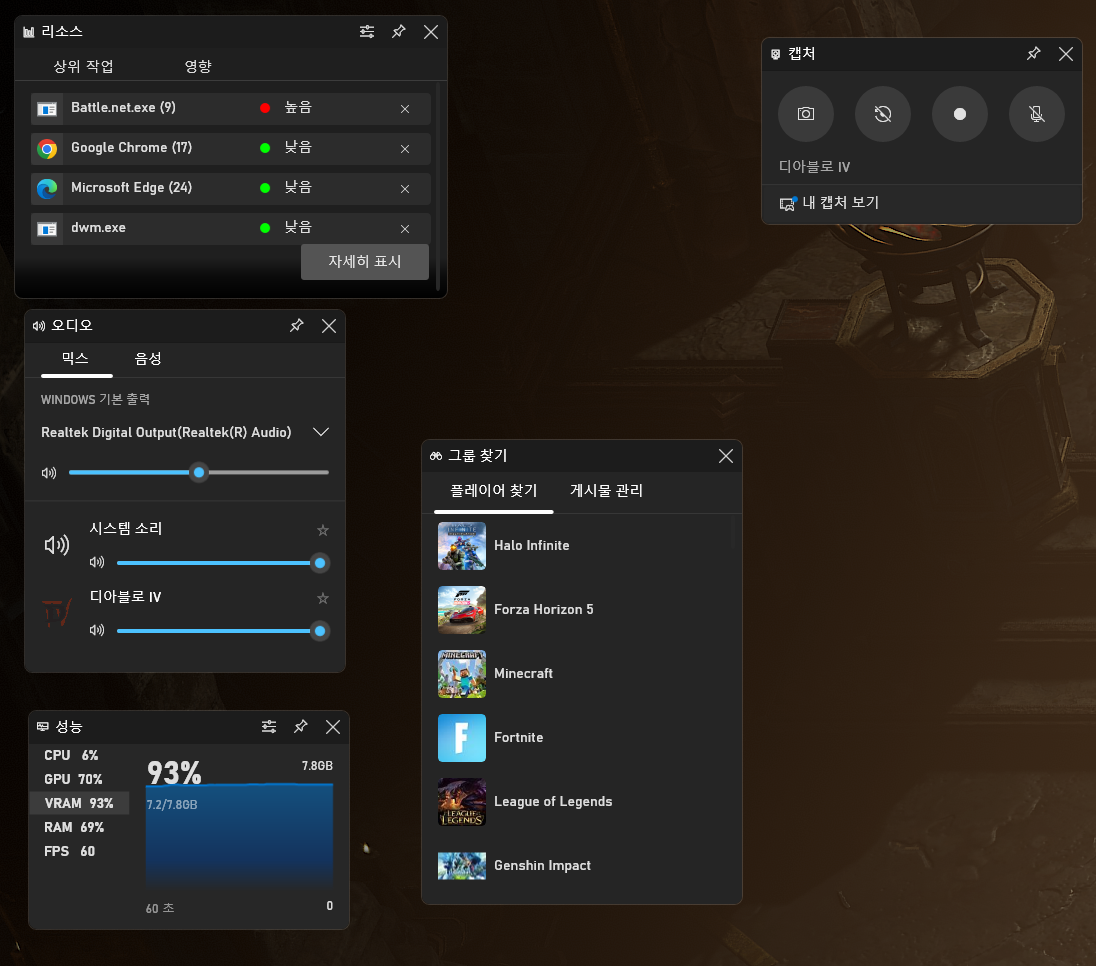Switch to 플레이어 찾기 tab

493,491
